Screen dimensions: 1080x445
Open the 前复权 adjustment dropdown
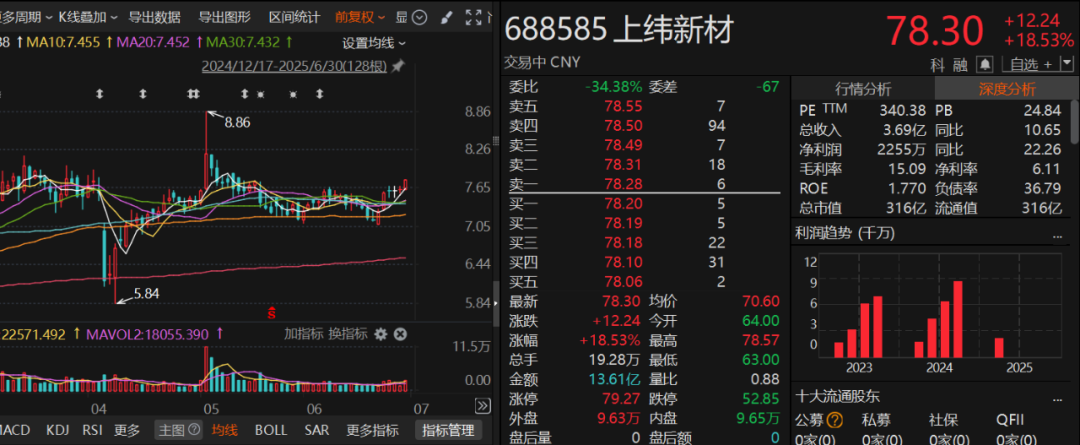(359, 17)
